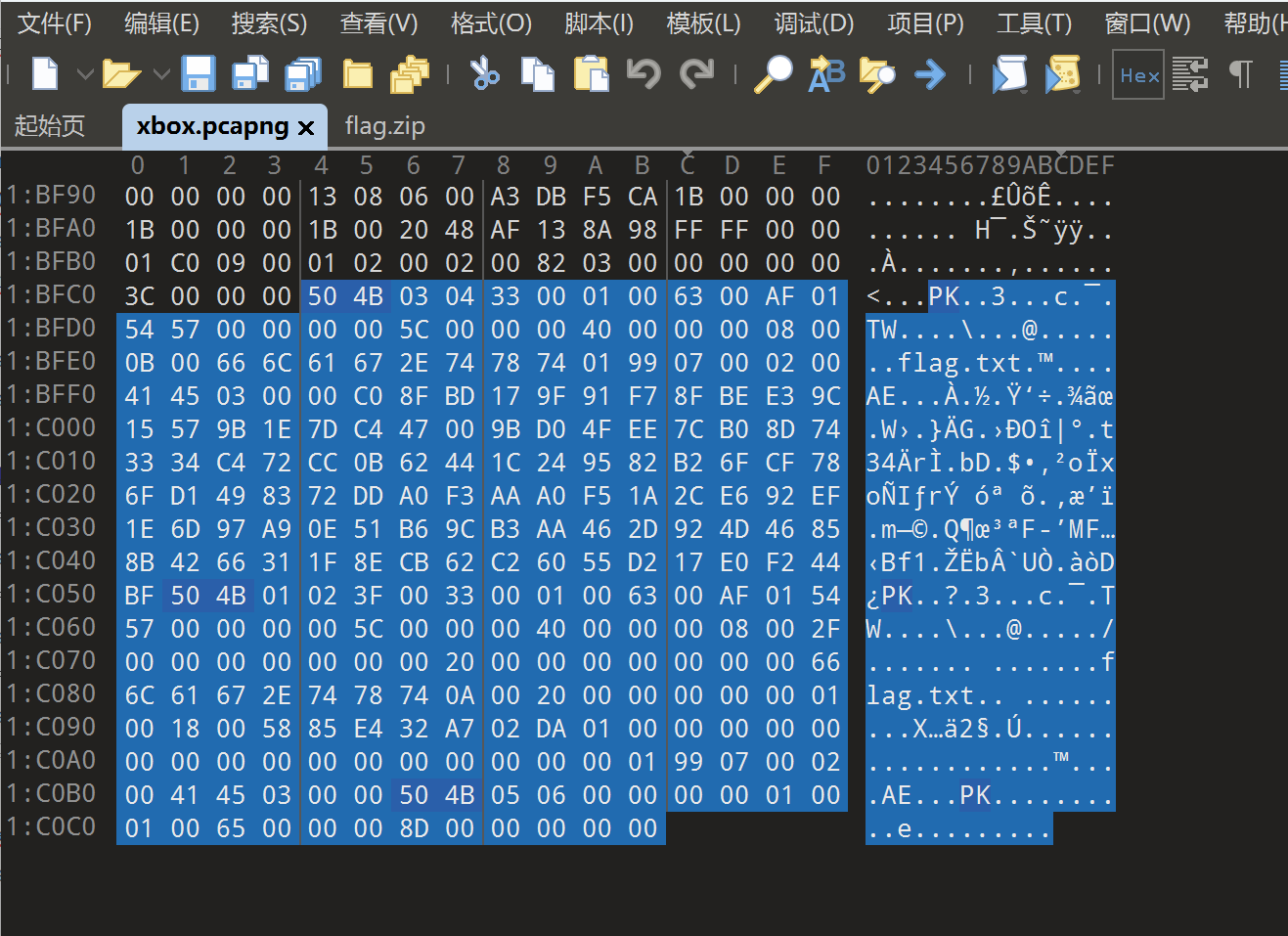The height and width of the screenshot is (936, 1288).
Task: Go to the 起始页 start page tab
Action: pyautogui.click(x=50, y=126)
